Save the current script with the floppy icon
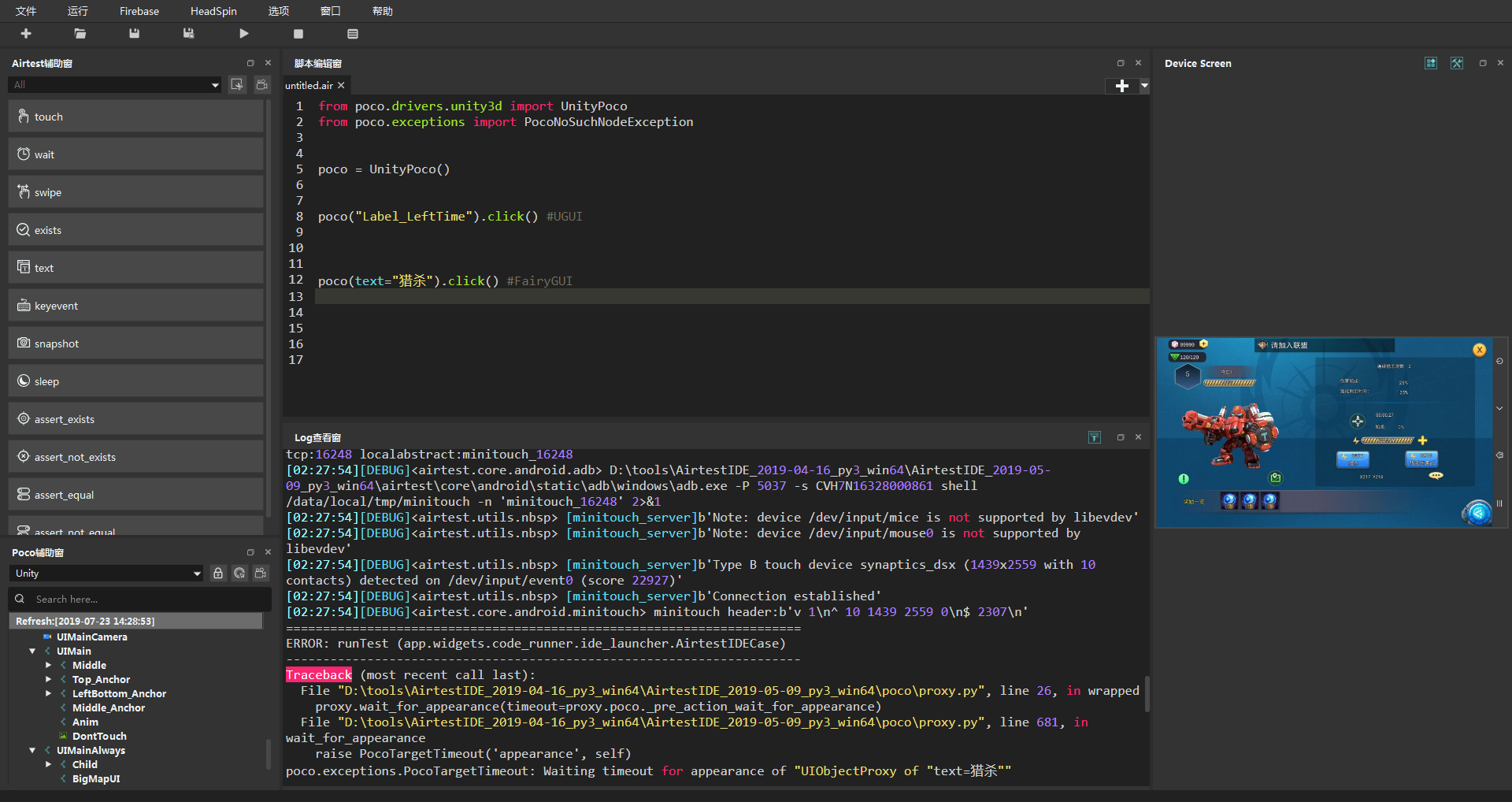This screenshot has width=1512, height=802. [135, 34]
